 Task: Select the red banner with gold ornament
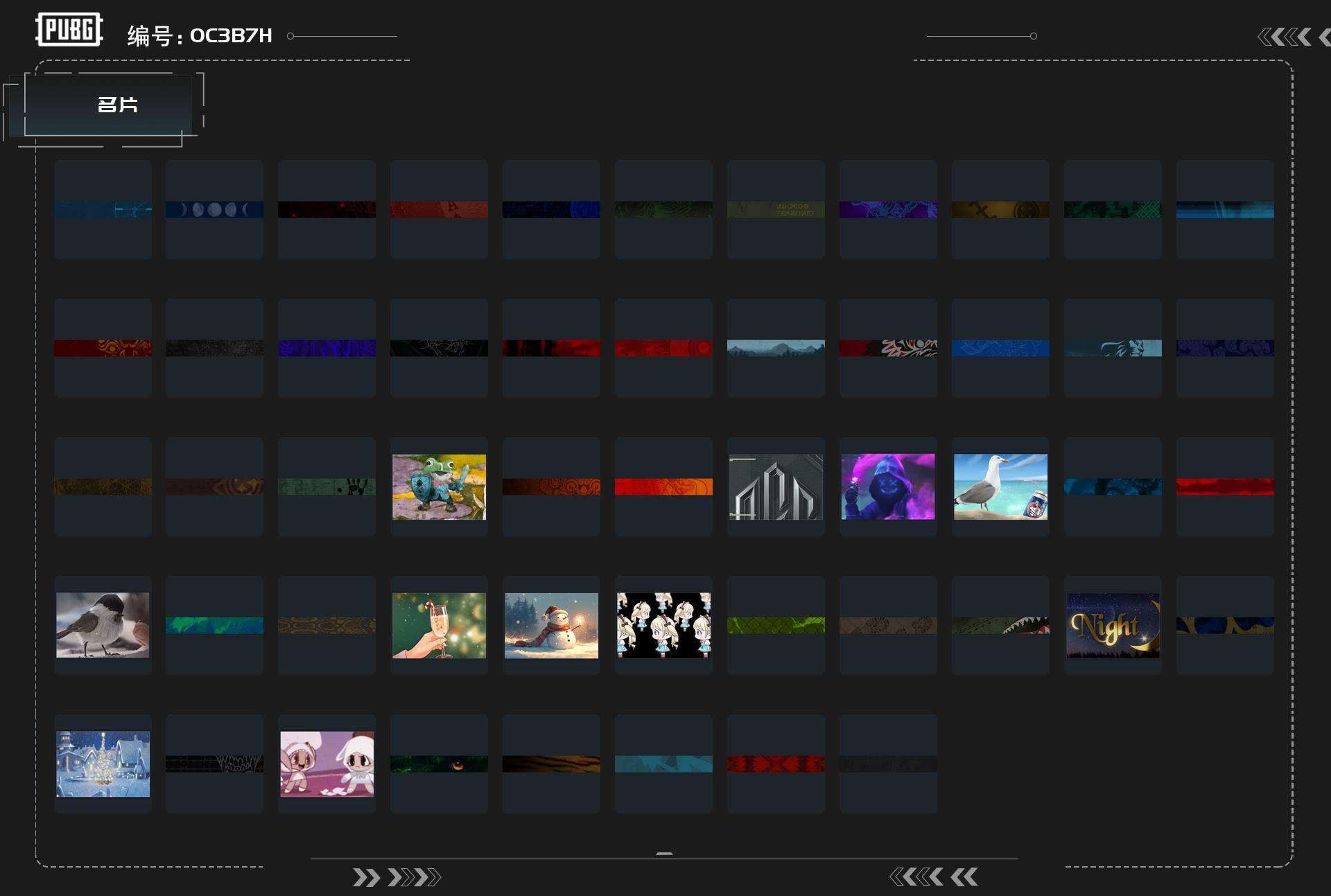point(103,348)
